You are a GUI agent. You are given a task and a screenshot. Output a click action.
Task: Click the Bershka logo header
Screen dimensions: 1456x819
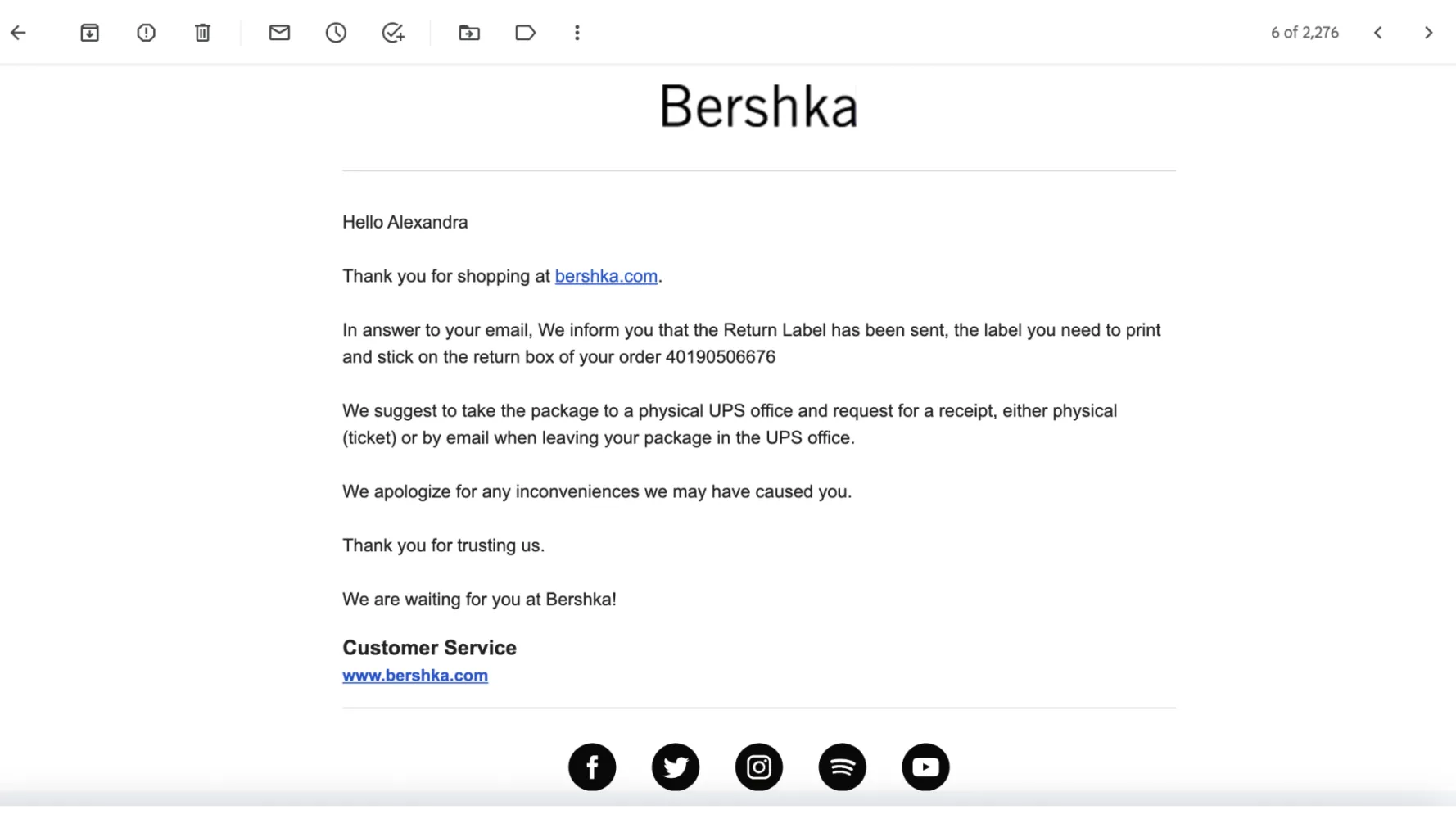coord(758,106)
